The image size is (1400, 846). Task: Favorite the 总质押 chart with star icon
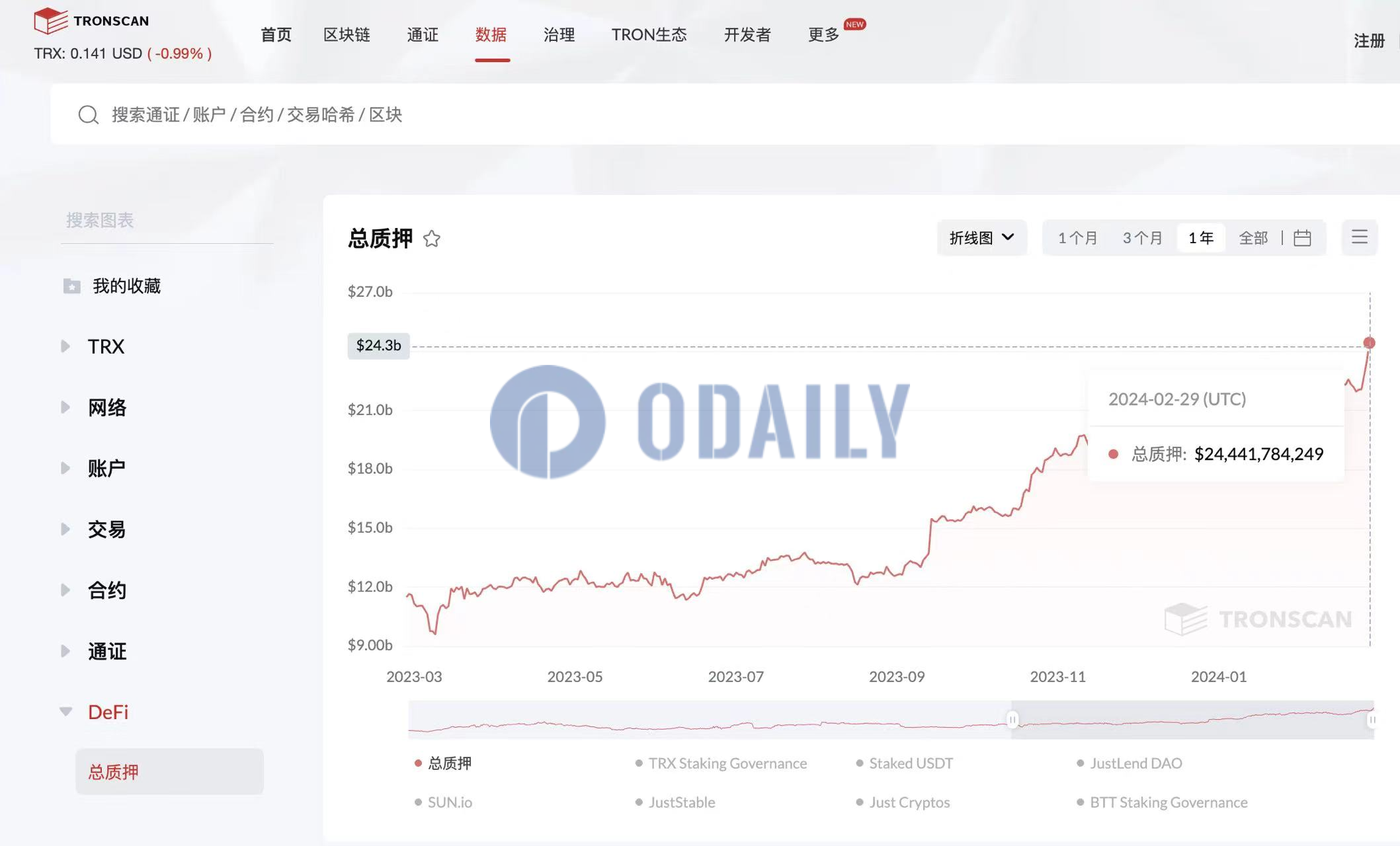(x=432, y=238)
